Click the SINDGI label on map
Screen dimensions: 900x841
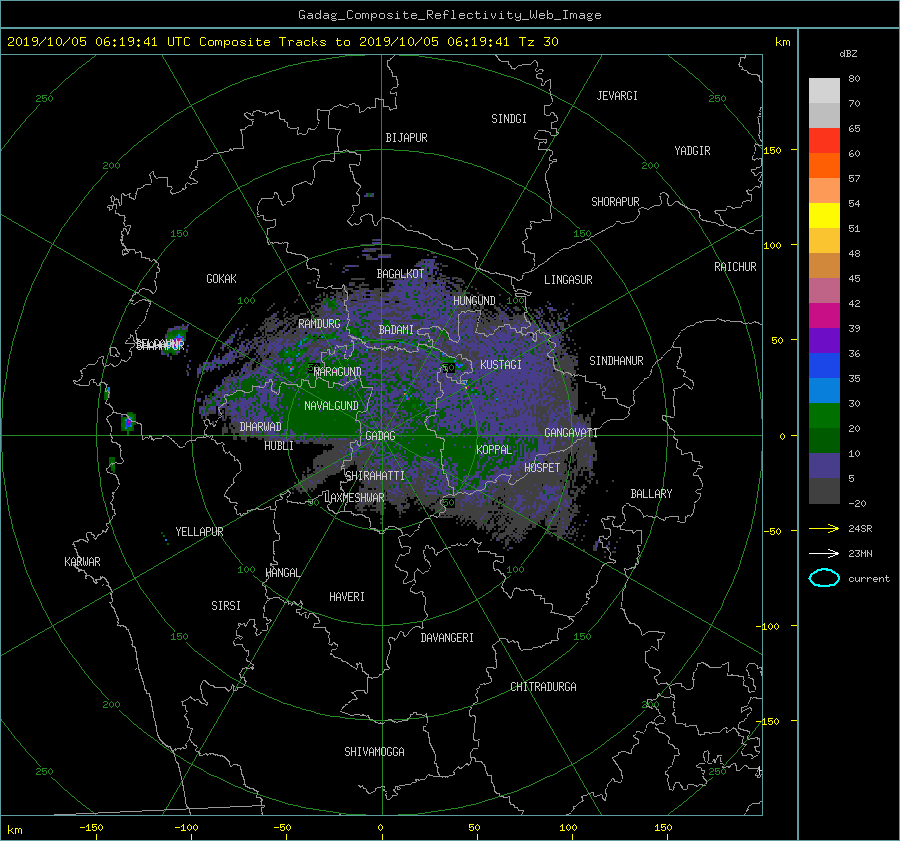click(x=509, y=119)
